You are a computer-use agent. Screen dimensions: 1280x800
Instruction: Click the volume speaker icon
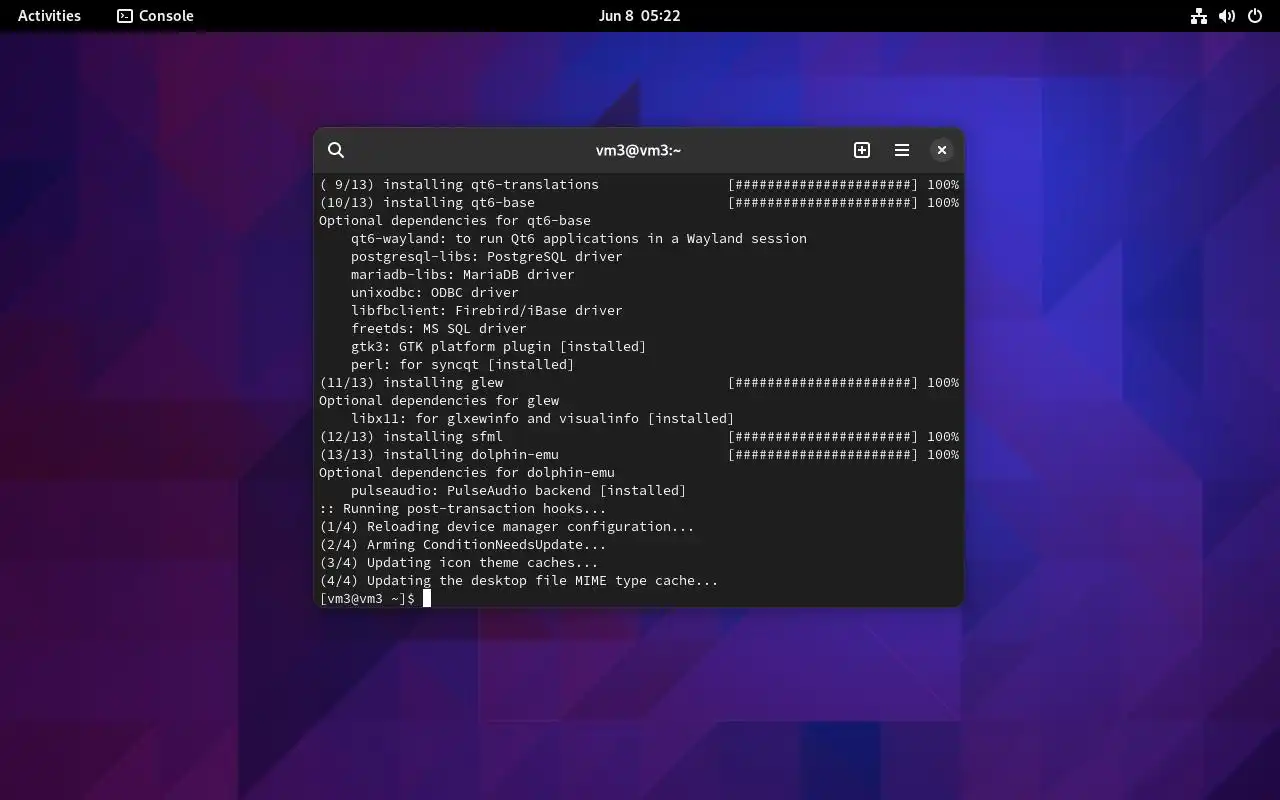[1227, 16]
